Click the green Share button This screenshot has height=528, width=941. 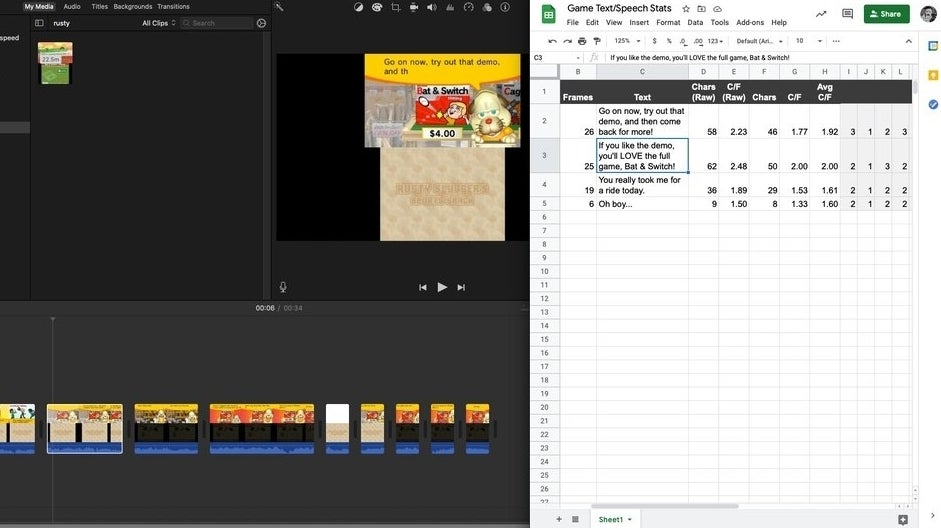(x=887, y=14)
